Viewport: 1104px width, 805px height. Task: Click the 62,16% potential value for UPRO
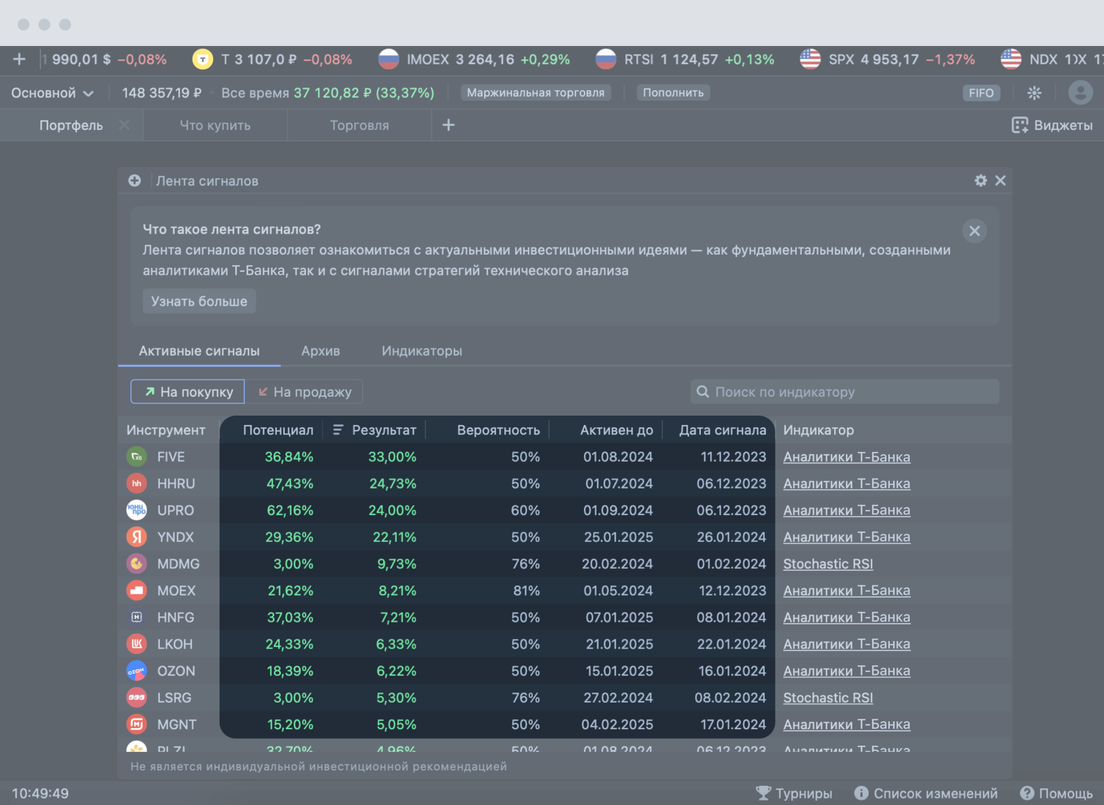(x=290, y=511)
